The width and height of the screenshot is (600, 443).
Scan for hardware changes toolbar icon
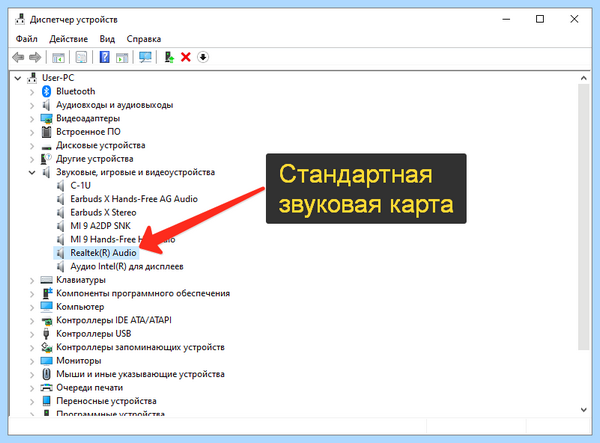145,57
